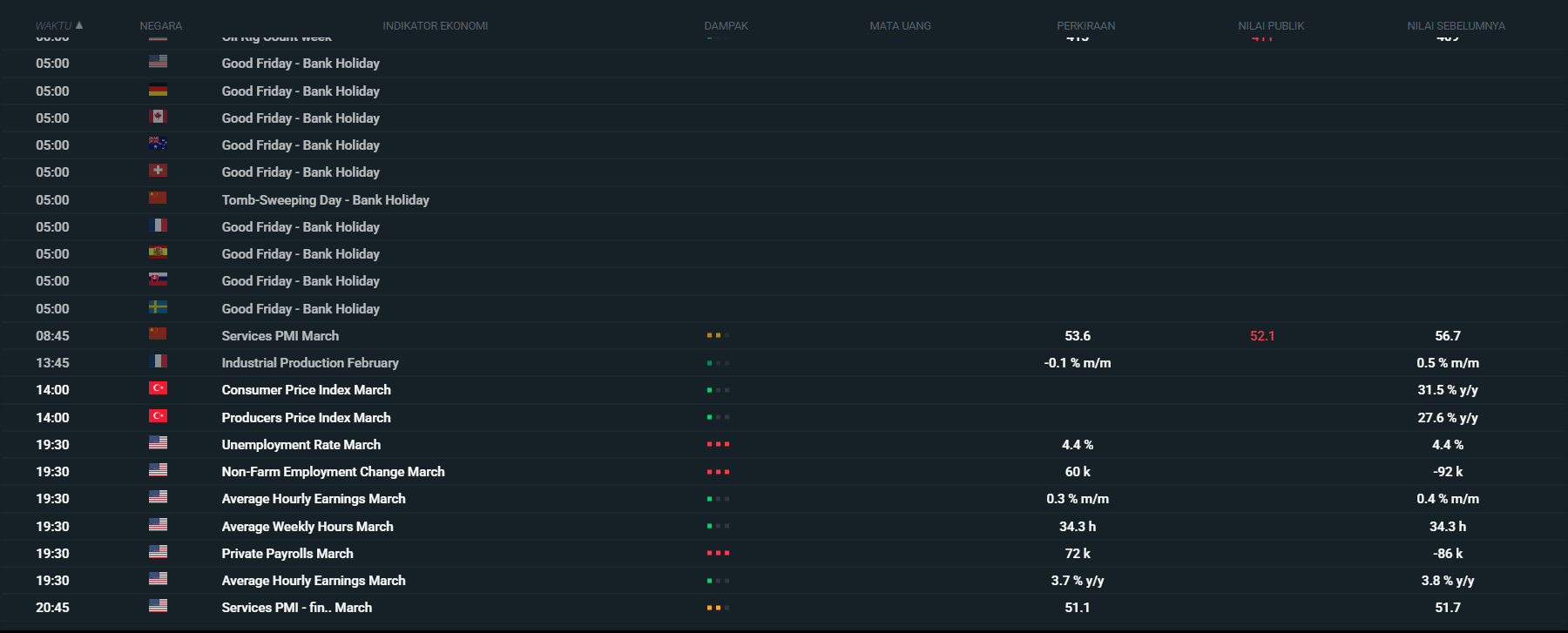Select the Spanish flag icon
Screen dimensions: 1568x633
[158, 253]
